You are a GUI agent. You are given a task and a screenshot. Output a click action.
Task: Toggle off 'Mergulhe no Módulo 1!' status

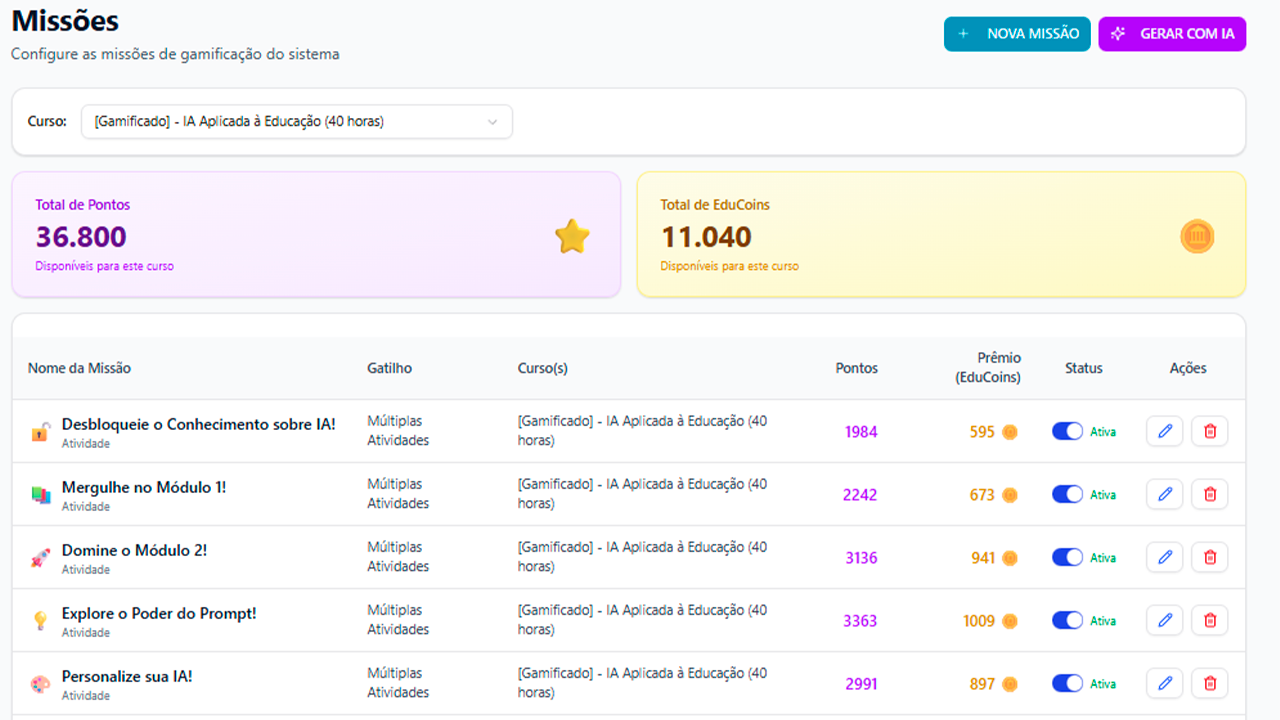(x=1067, y=494)
